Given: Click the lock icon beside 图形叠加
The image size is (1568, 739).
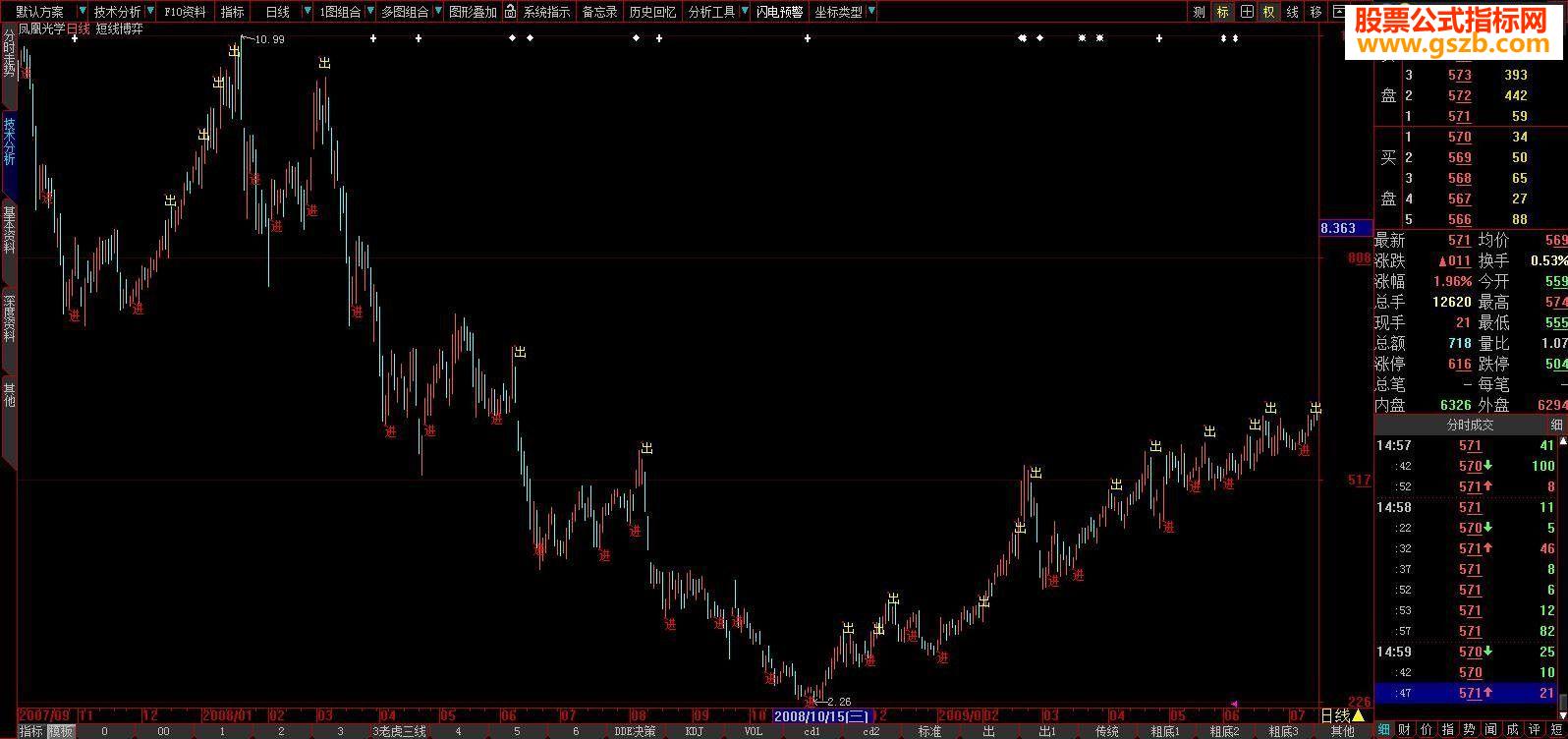Looking at the screenshot, I should point(510,12).
